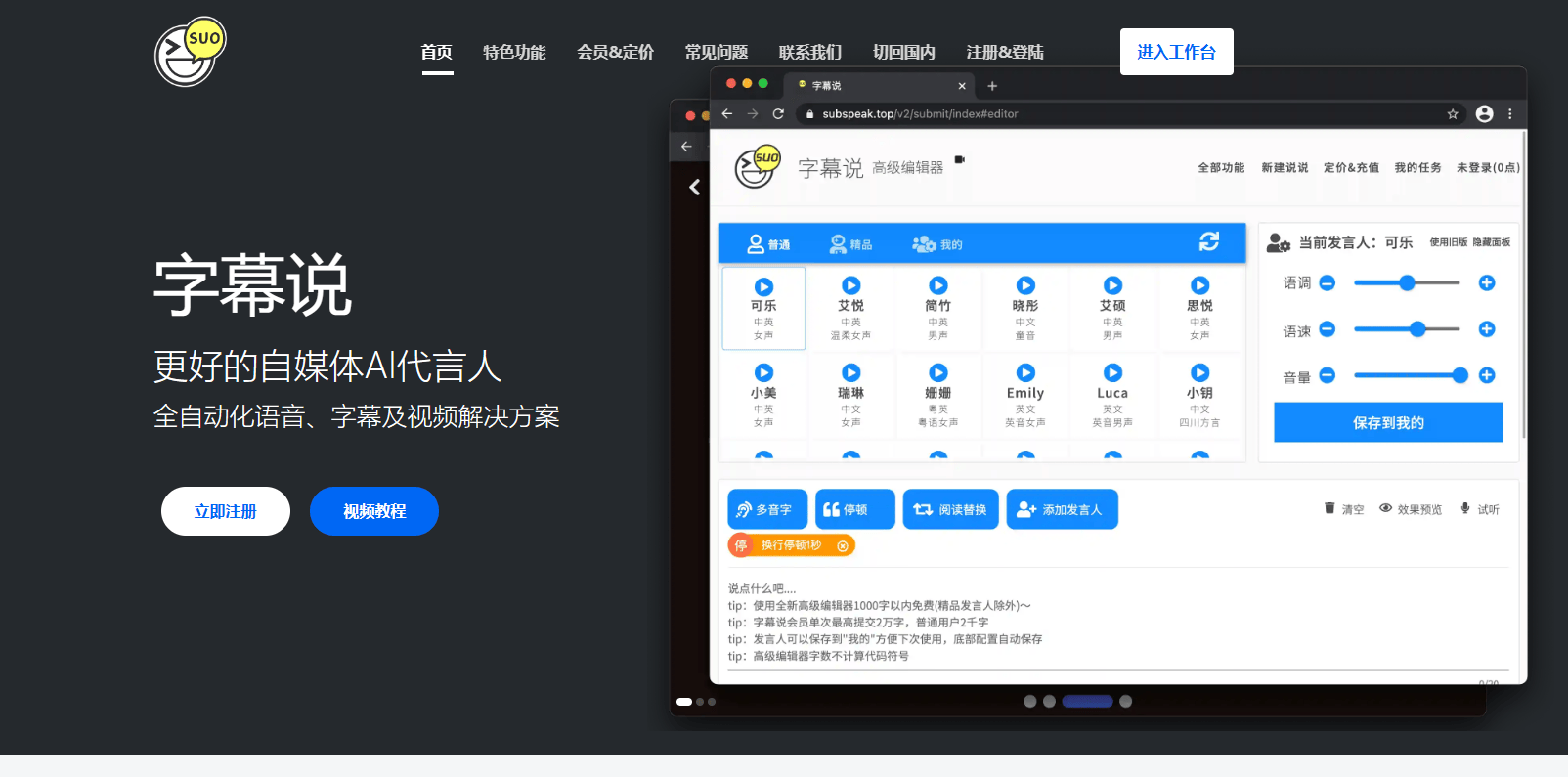
Task: Click the browser reload icon
Action: pyautogui.click(x=778, y=113)
